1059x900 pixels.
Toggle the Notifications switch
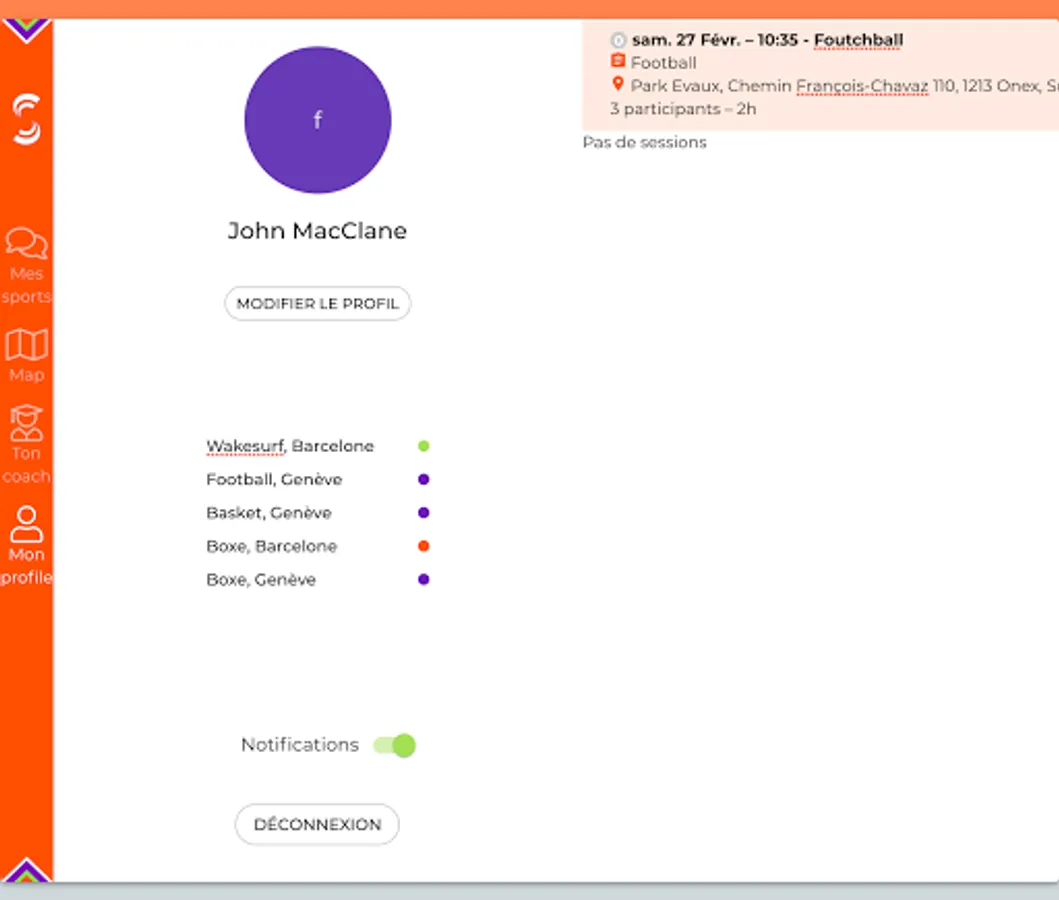coord(395,745)
